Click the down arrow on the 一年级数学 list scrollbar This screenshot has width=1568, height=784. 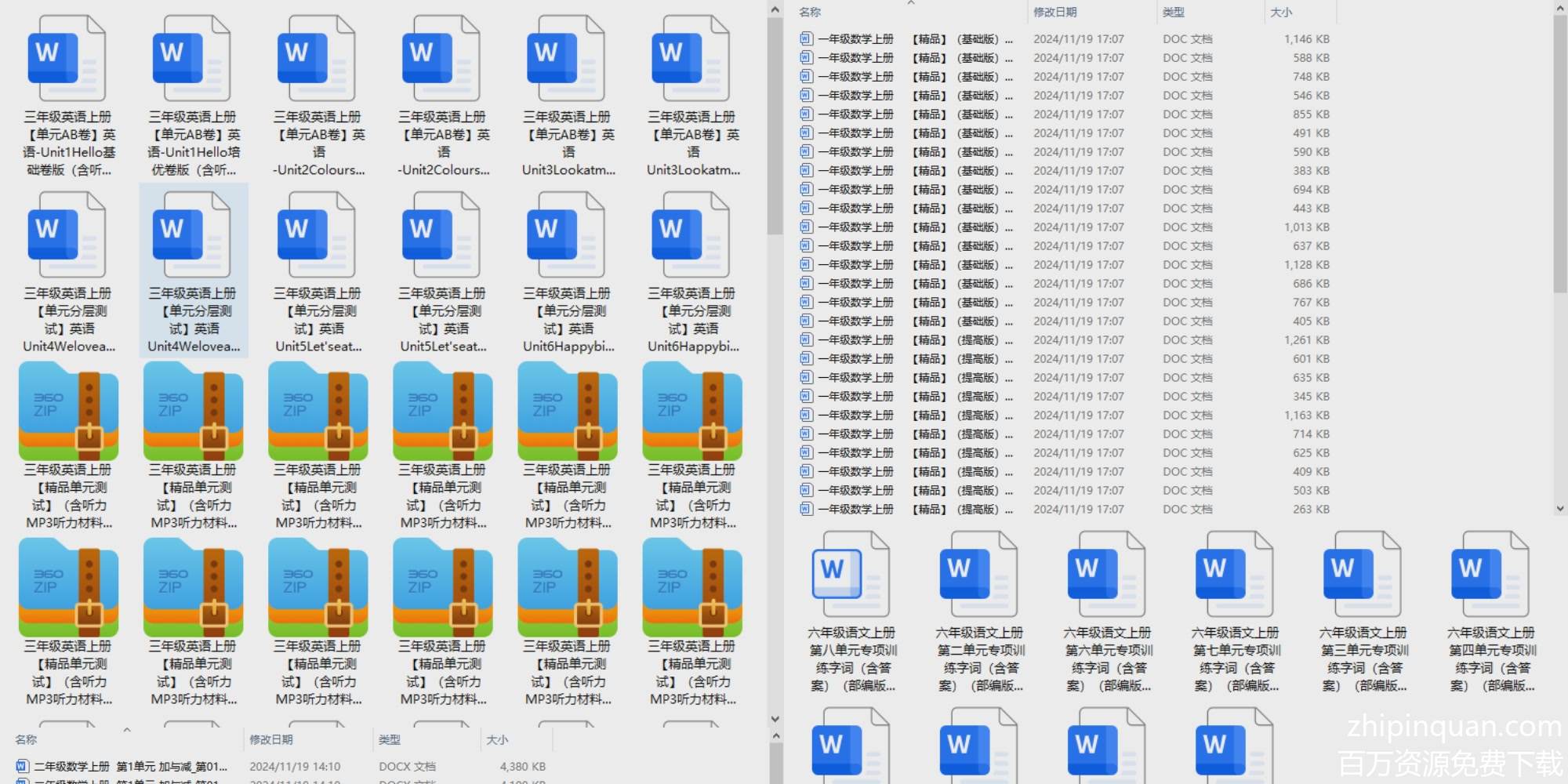[x=1560, y=508]
